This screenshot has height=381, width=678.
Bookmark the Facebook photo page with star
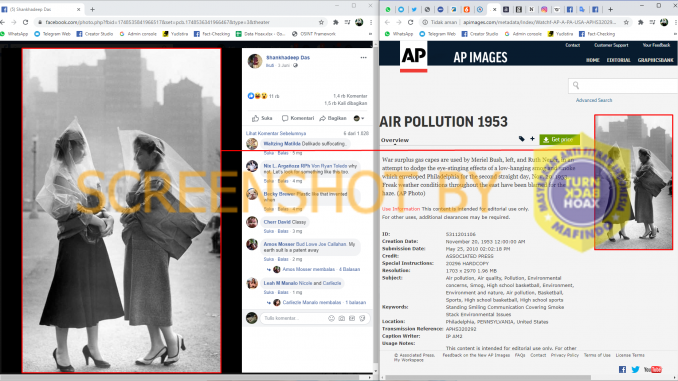[321, 22]
